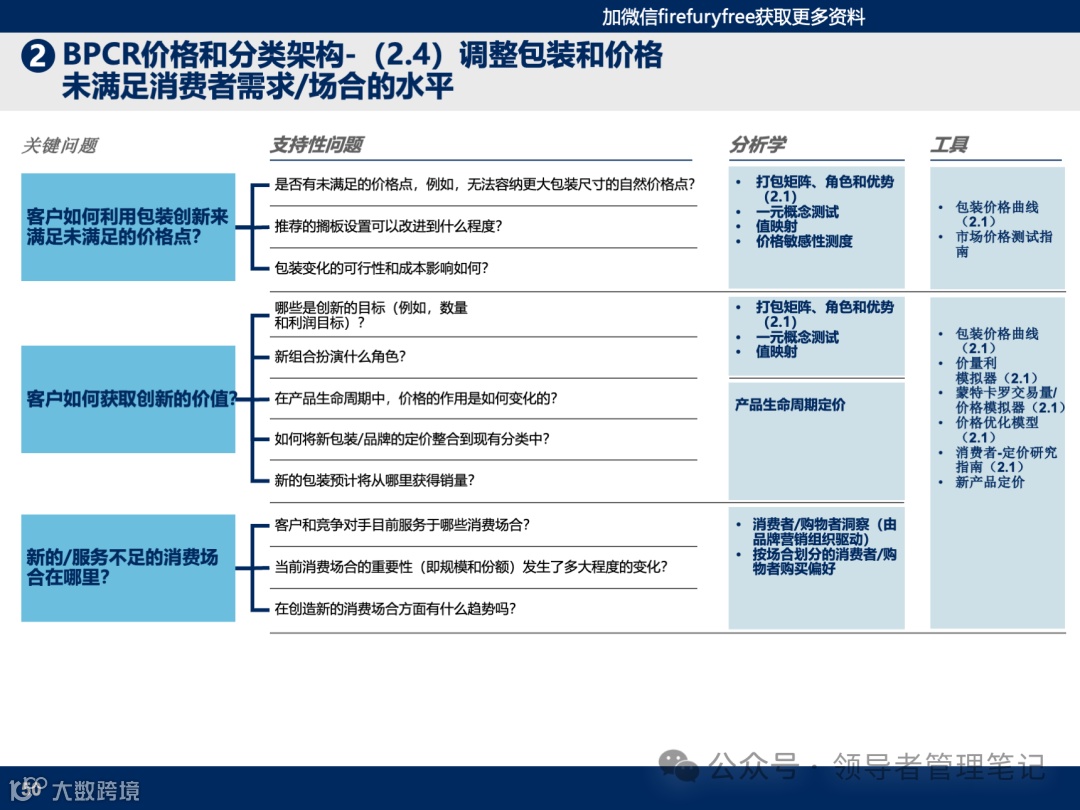Click question 哪些是创新的目标

[x=371, y=315]
